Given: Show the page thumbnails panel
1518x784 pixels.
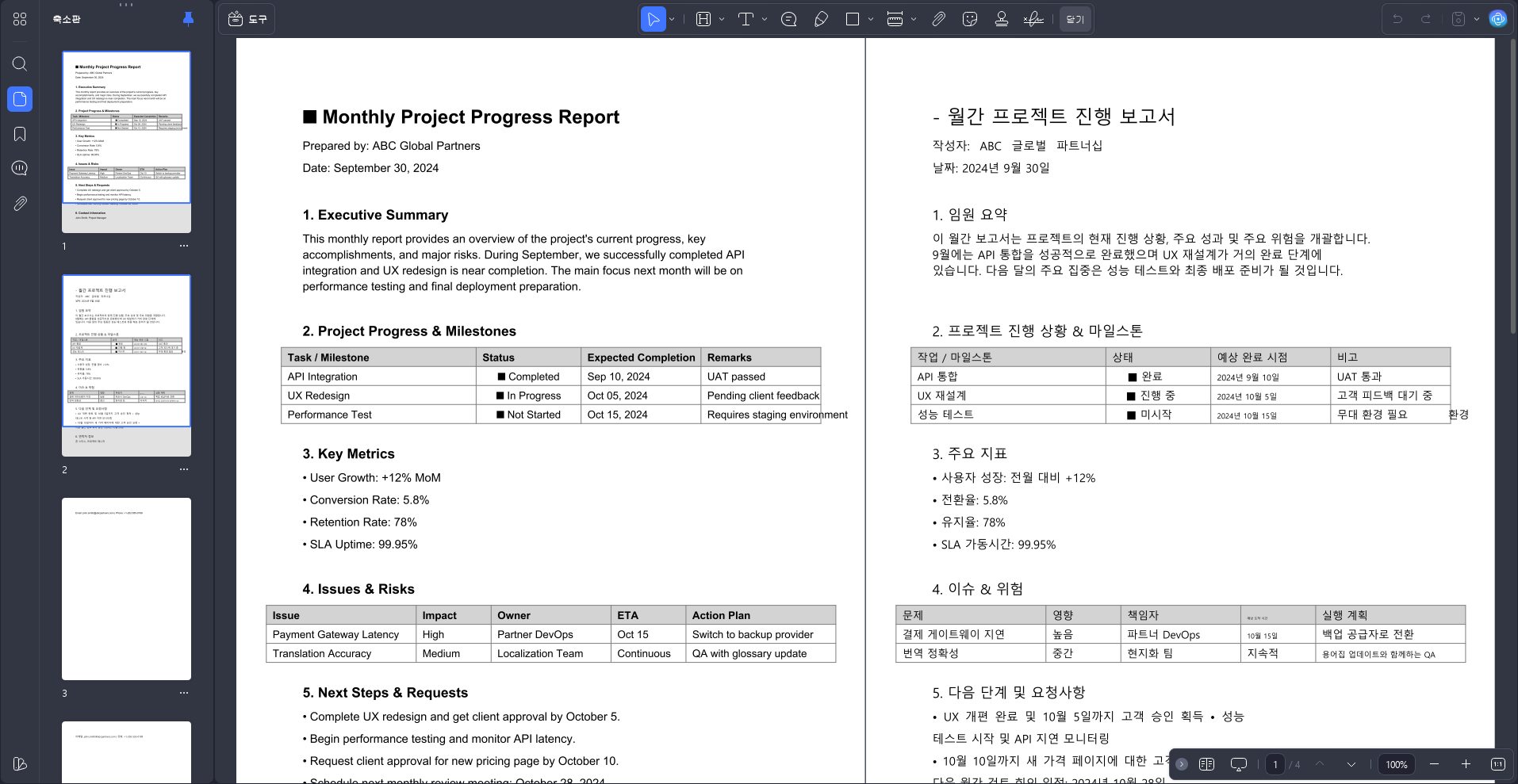Looking at the screenshot, I should pyautogui.click(x=20, y=99).
